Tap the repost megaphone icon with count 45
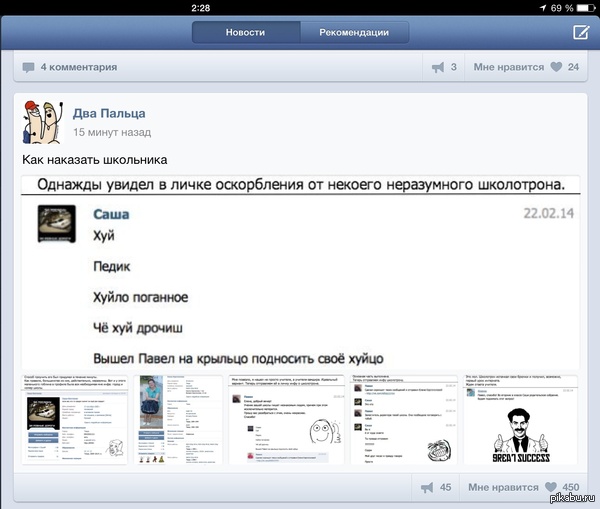This screenshot has height=509, width=600. click(427, 488)
